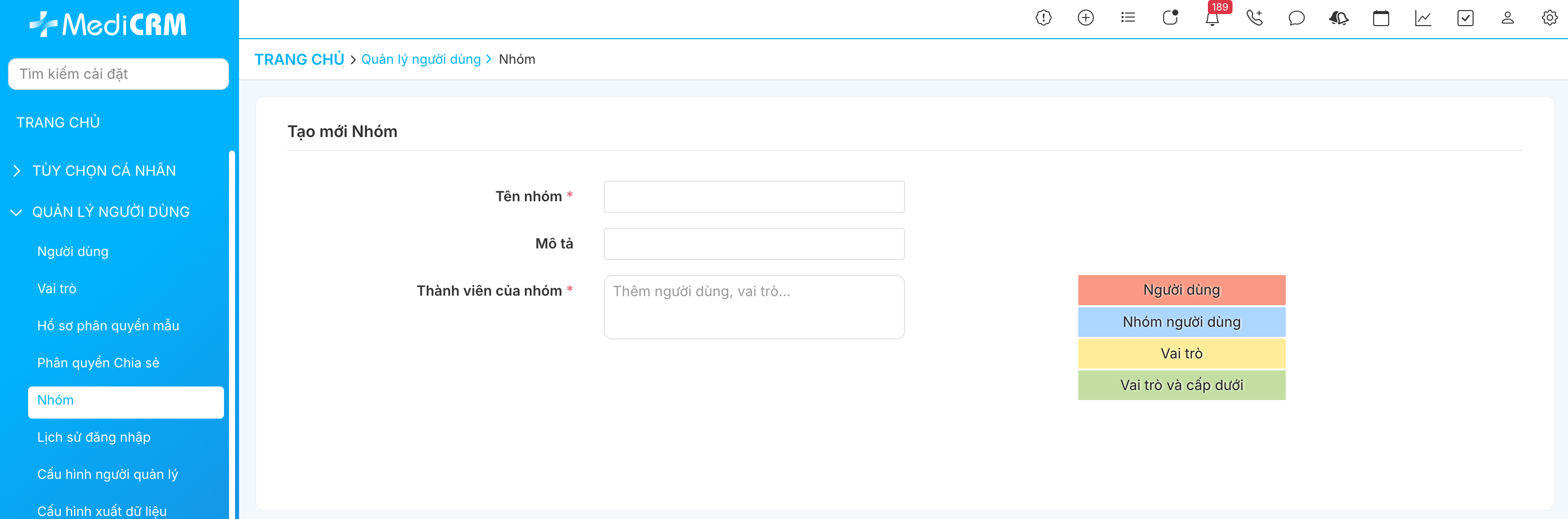Open the chat bubble icon

[1296, 18]
